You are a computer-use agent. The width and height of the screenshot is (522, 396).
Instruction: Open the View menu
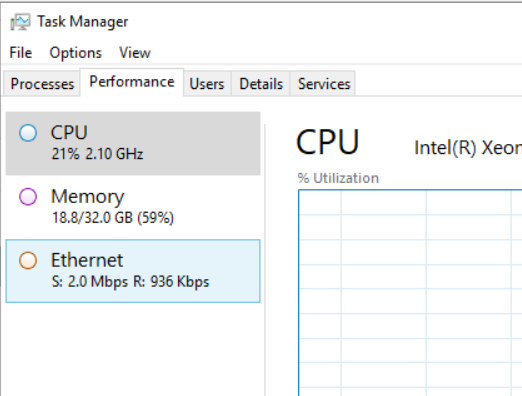tap(135, 53)
